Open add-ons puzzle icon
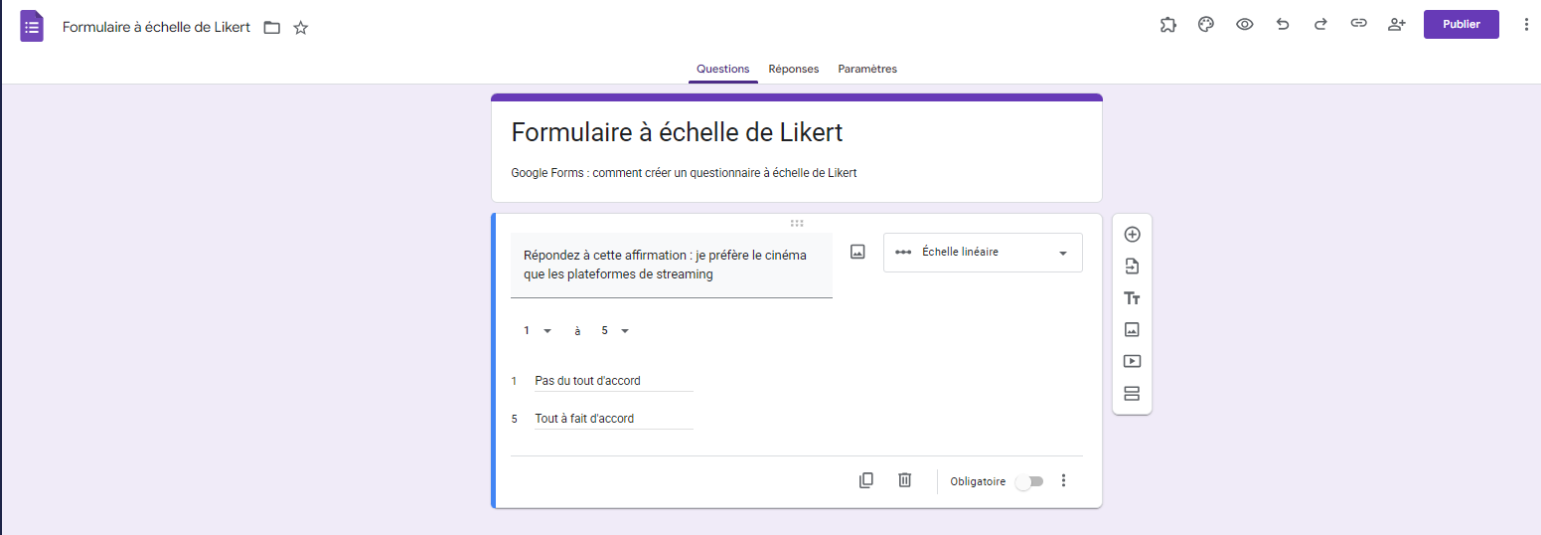Image resolution: width=1541 pixels, height=535 pixels. pos(1167,25)
